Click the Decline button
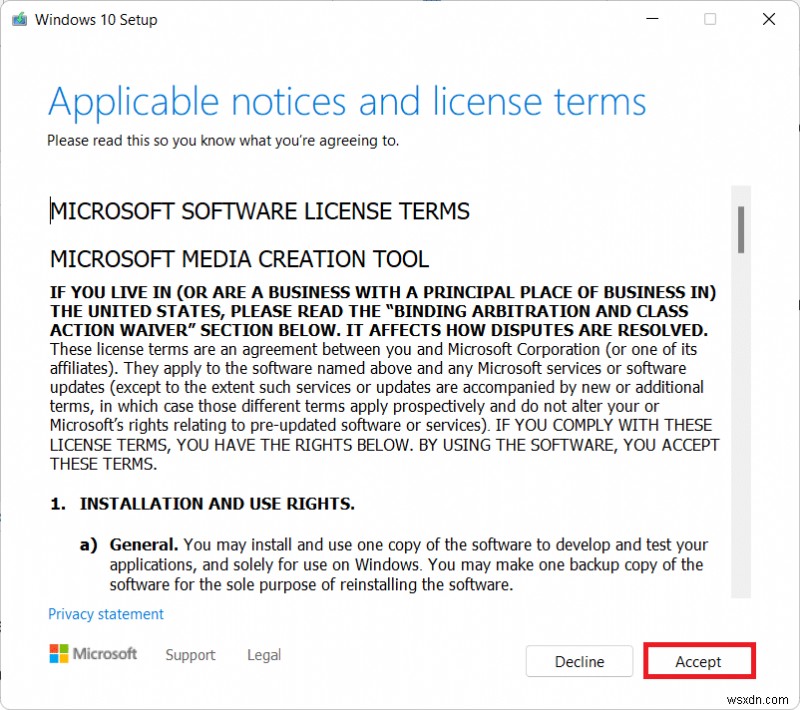Image resolution: width=800 pixels, height=710 pixels. (579, 661)
